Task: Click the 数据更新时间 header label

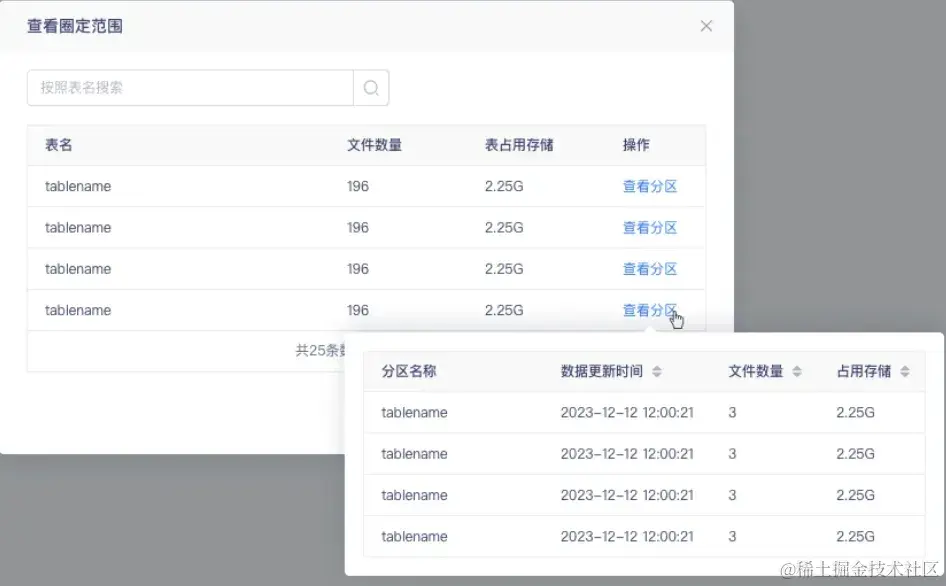Action: (602, 371)
